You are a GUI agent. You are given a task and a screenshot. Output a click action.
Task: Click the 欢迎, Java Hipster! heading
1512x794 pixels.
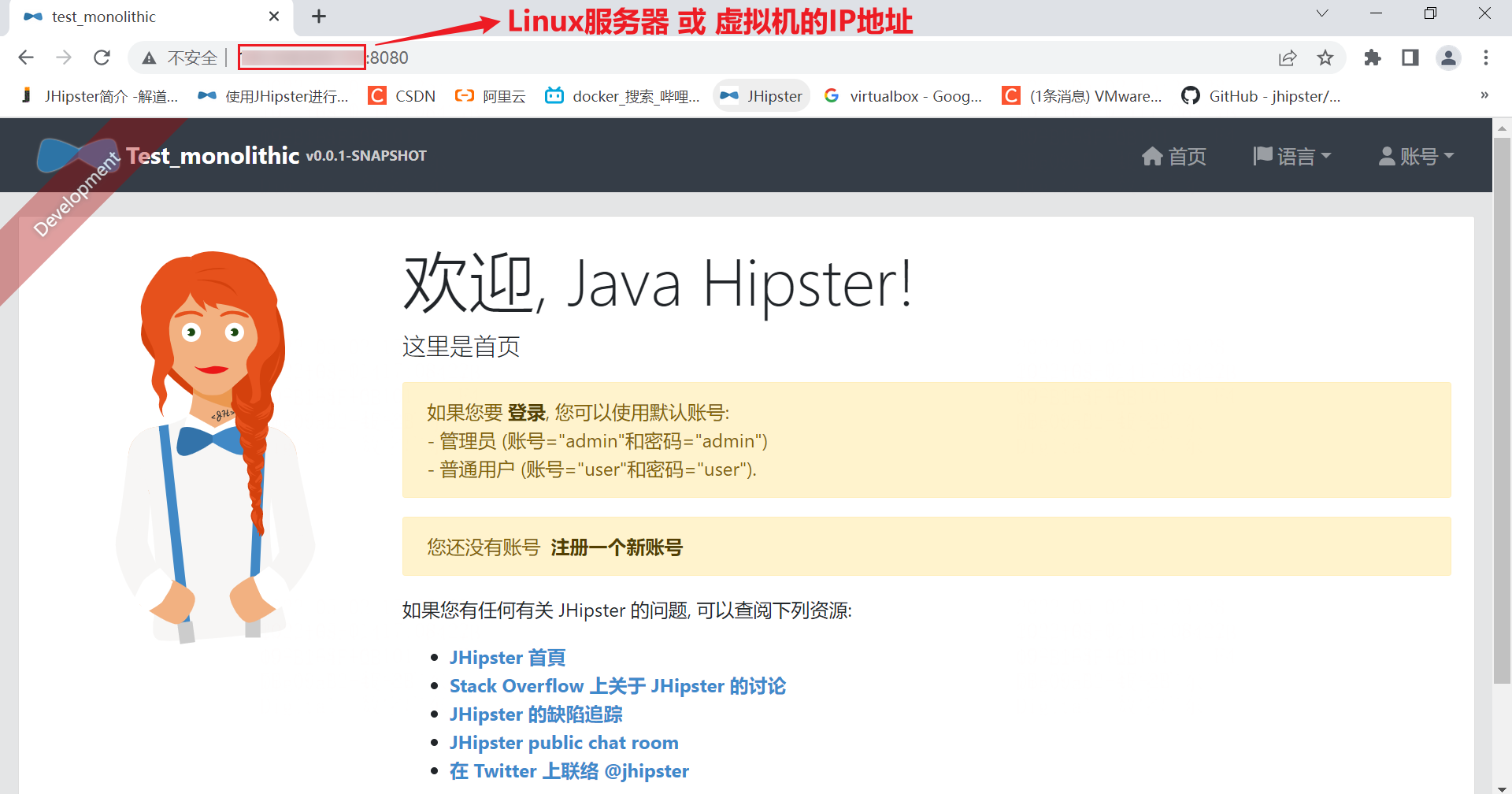pos(658,284)
